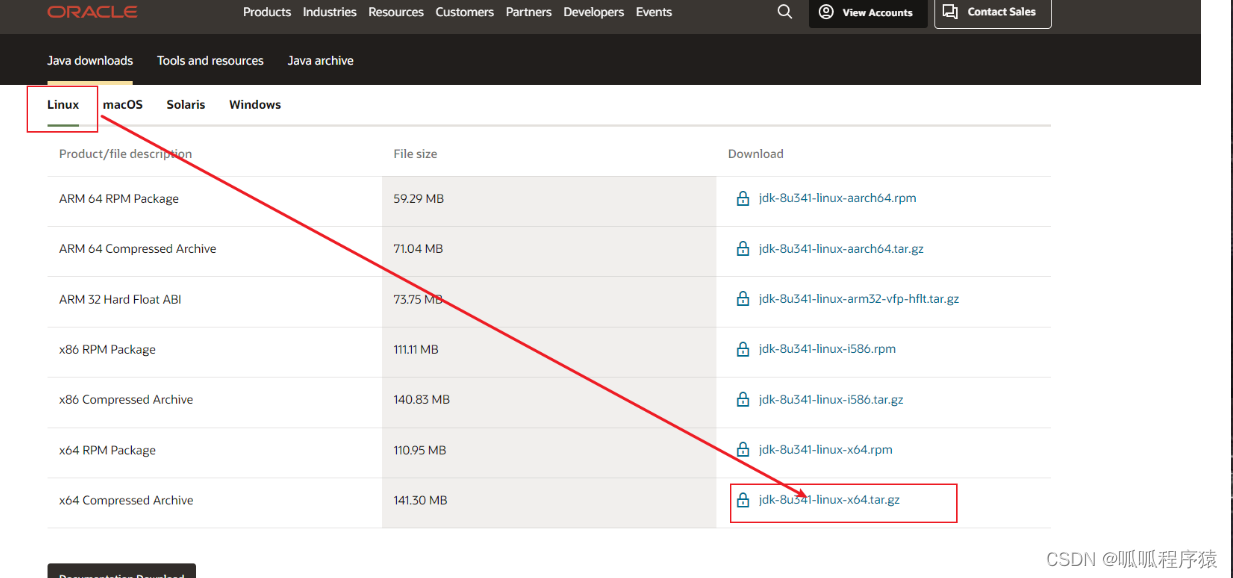Screen dimensions: 1233x578
Task: Click the 73.75 MB file size
Action: pyautogui.click(x=418, y=300)
